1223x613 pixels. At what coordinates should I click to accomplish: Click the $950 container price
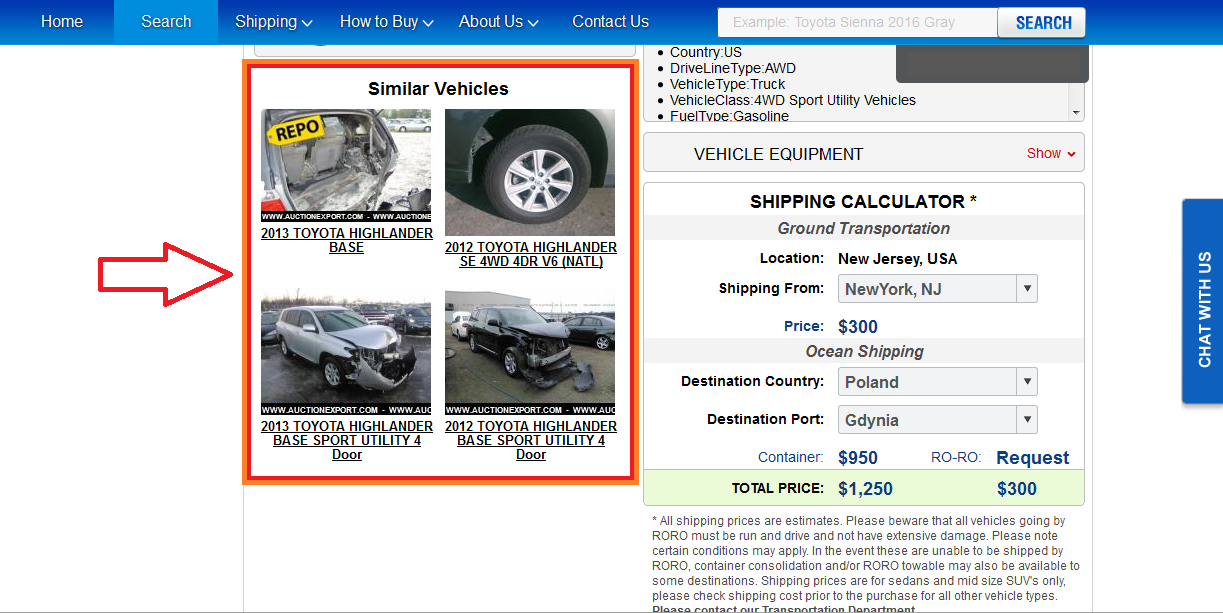[858, 458]
